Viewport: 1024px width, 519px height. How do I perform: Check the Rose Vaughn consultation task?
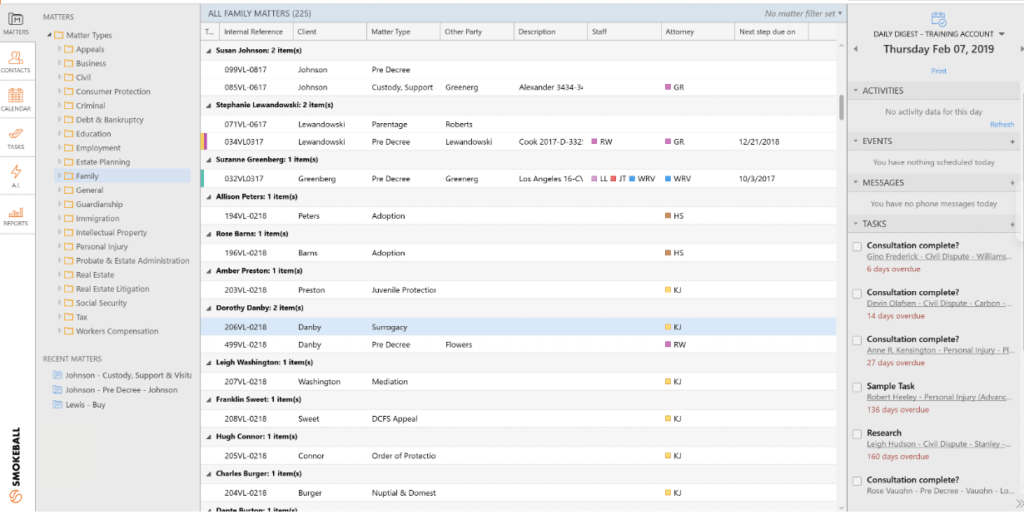pyautogui.click(x=857, y=481)
